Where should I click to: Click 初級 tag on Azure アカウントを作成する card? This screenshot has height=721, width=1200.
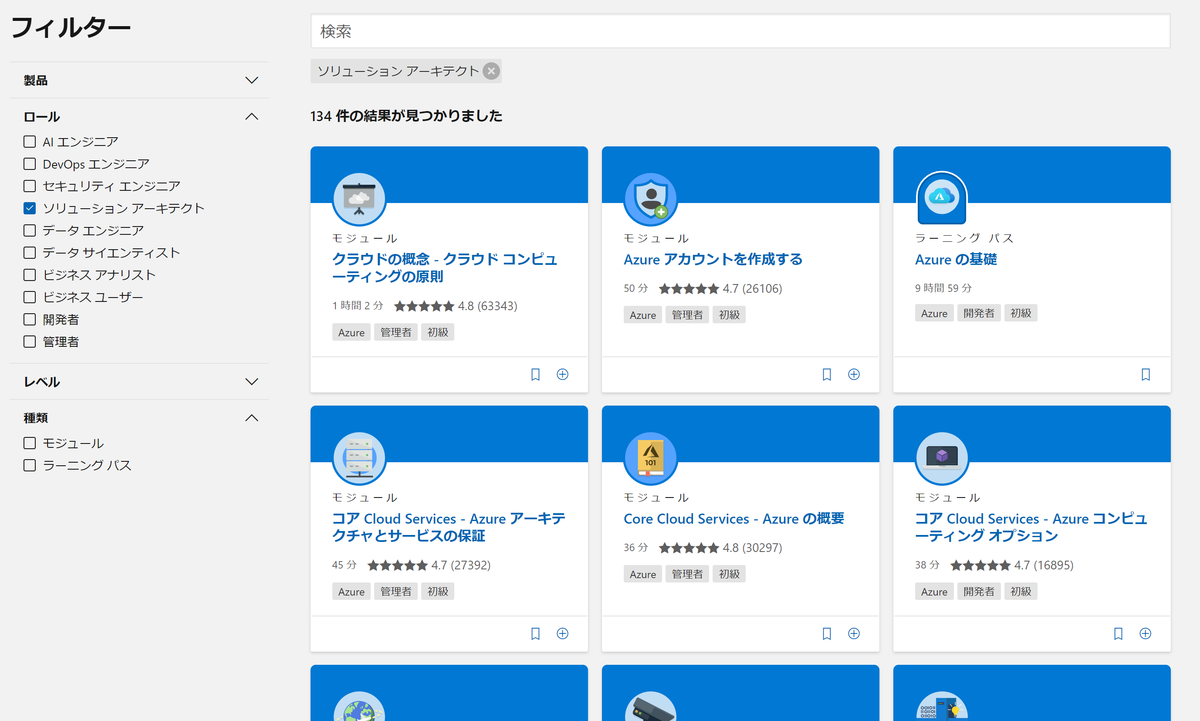730,314
